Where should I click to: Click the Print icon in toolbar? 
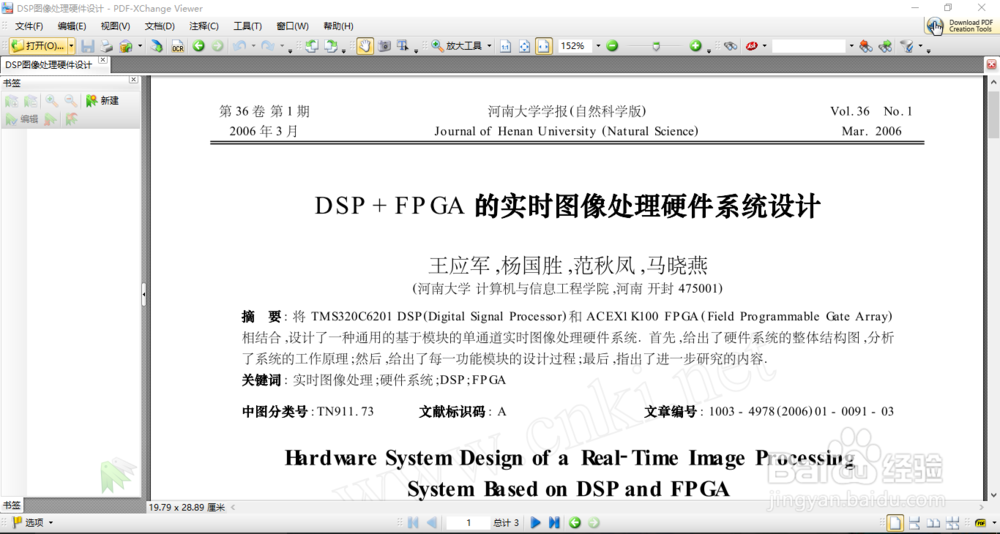click(107, 46)
